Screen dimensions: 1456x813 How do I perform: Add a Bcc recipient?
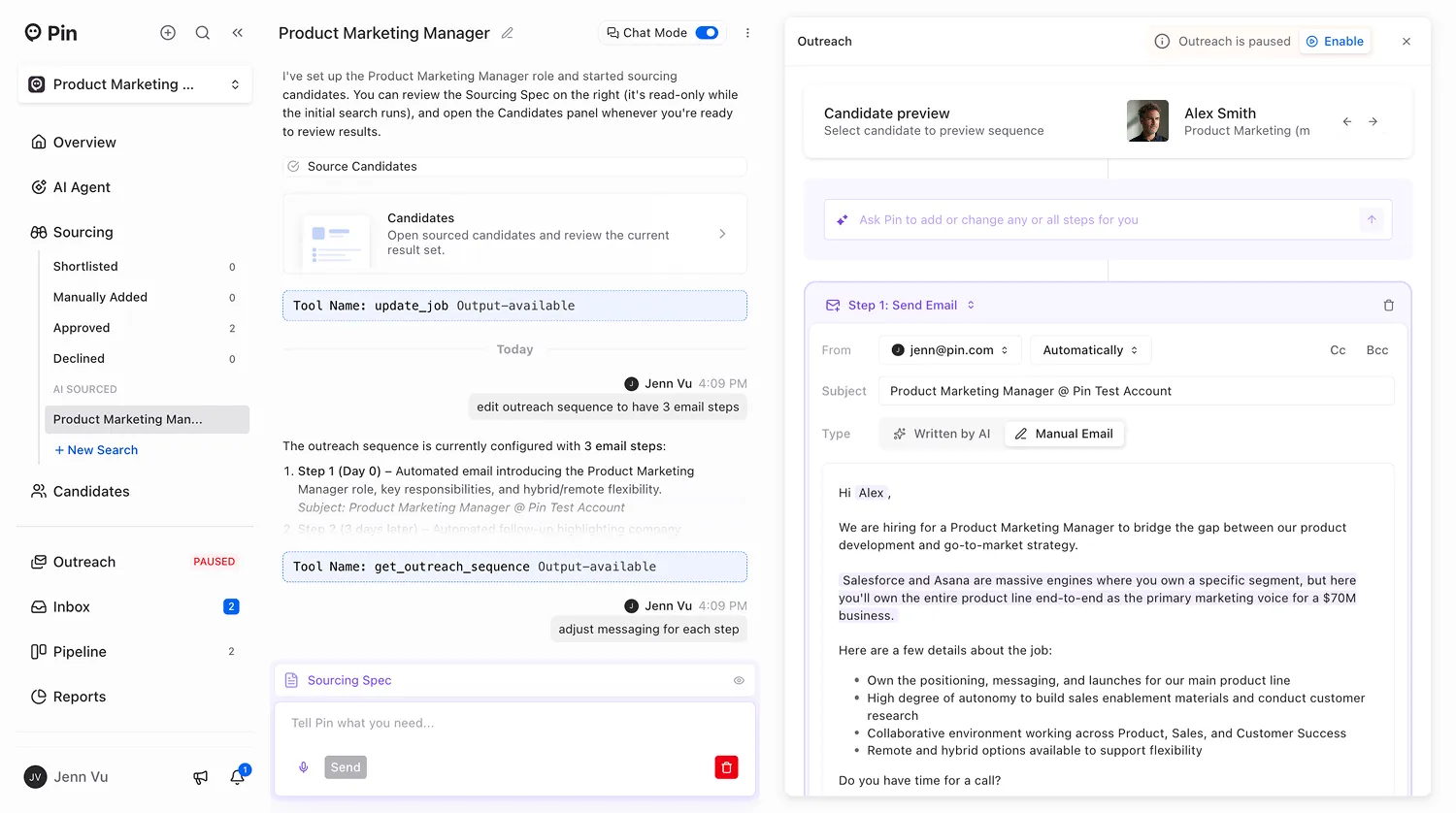(1377, 350)
